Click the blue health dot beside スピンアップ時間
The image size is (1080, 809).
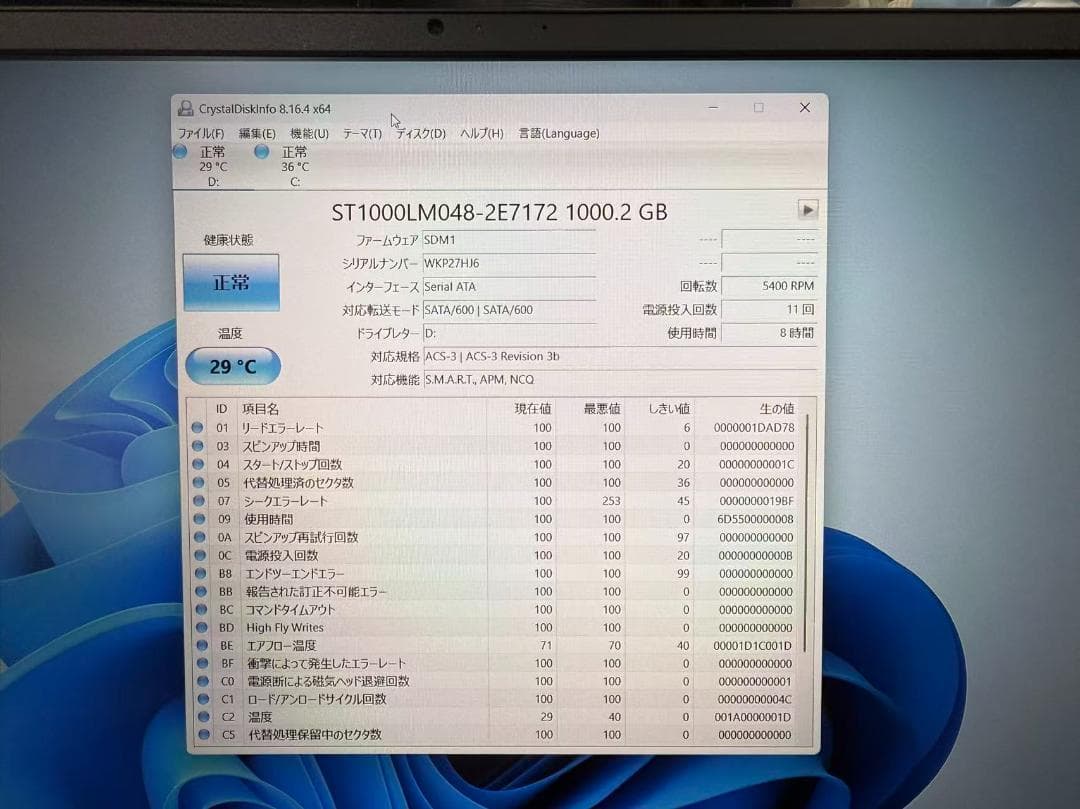(x=197, y=446)
